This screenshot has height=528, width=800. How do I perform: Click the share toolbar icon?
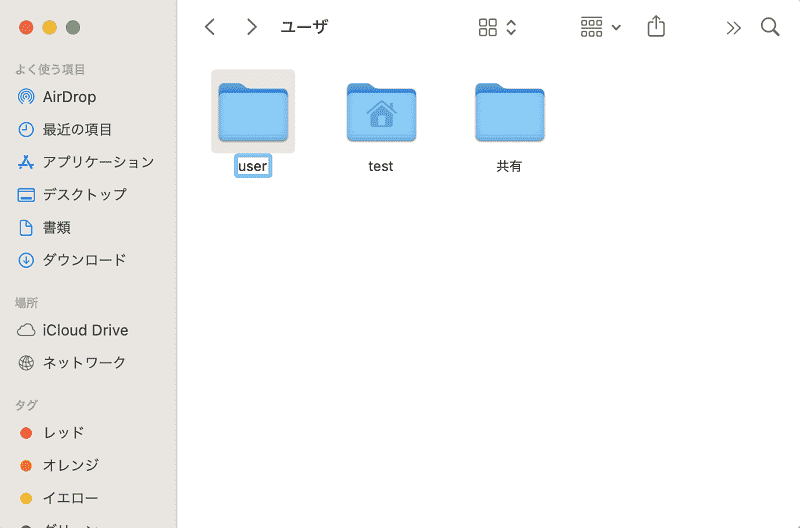(656, 27)
